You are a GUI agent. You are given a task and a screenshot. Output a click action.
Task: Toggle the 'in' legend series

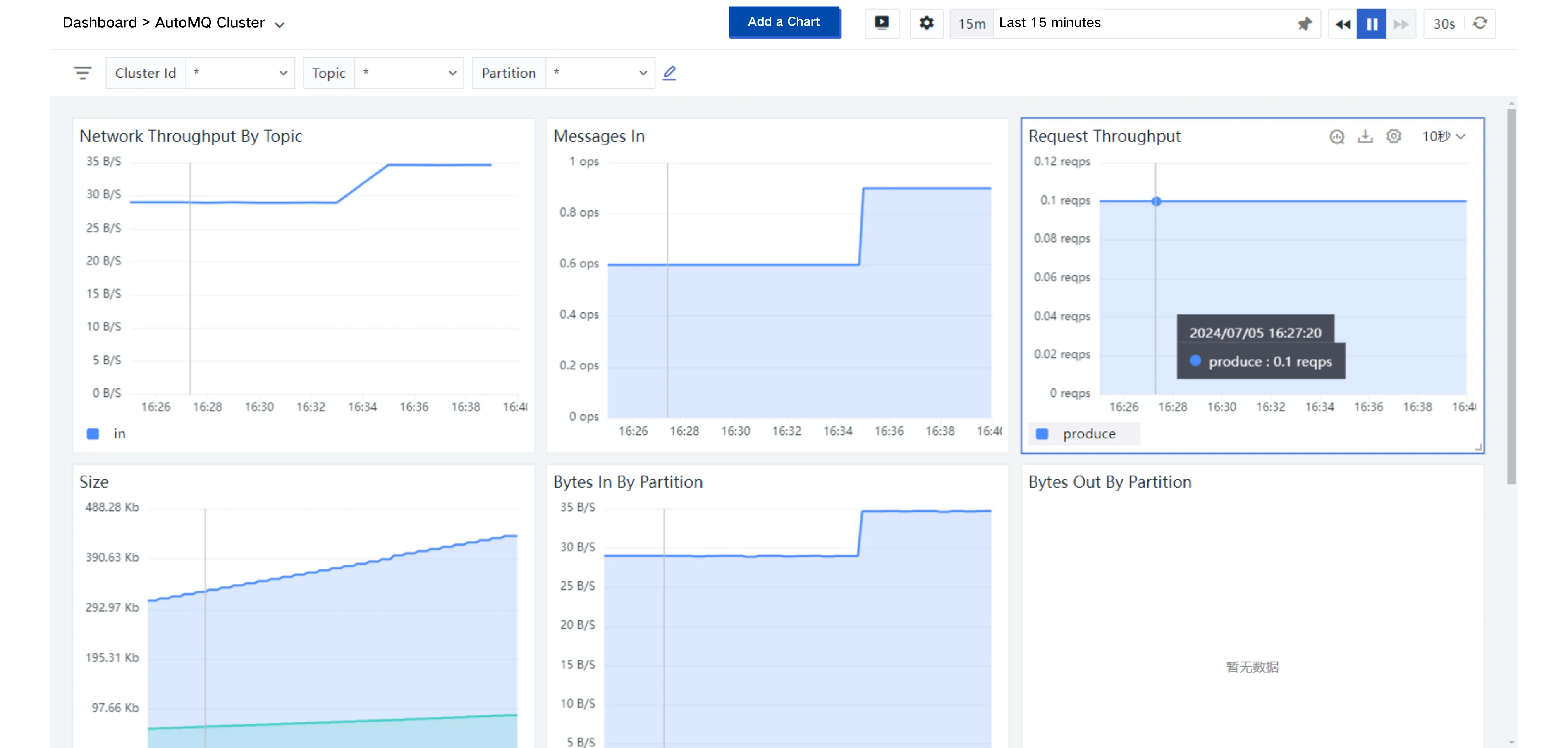(x=119, y=434)
